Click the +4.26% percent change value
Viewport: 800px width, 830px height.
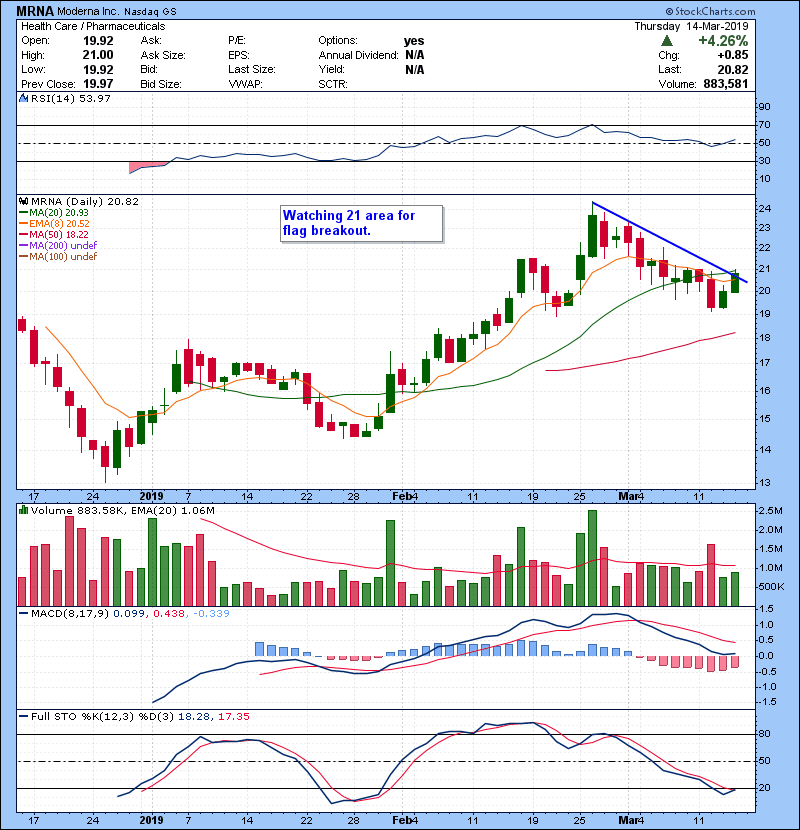click(723, 41)
